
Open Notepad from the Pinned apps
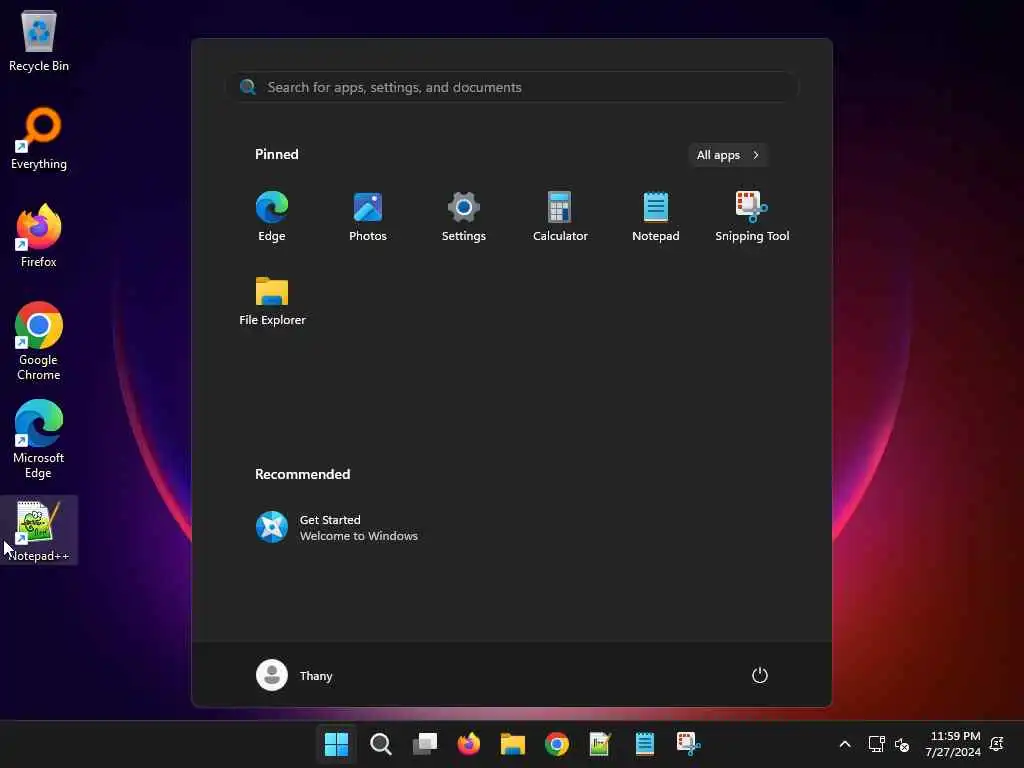click(656, 217)
